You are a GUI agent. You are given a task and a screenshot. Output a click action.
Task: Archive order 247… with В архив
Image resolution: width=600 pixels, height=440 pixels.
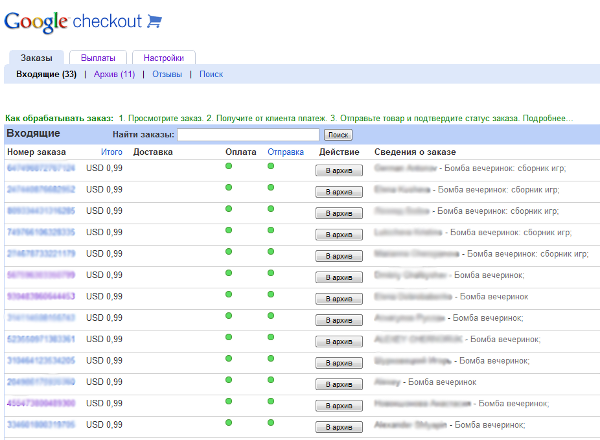point(339,192)
